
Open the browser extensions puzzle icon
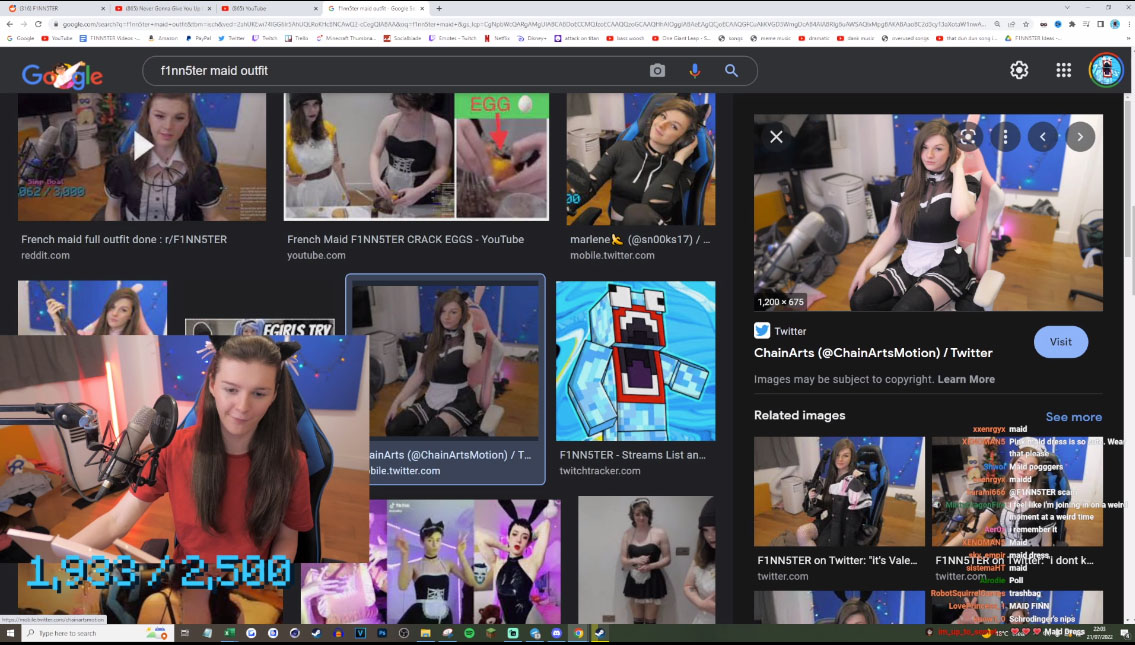pos(1072,24)
